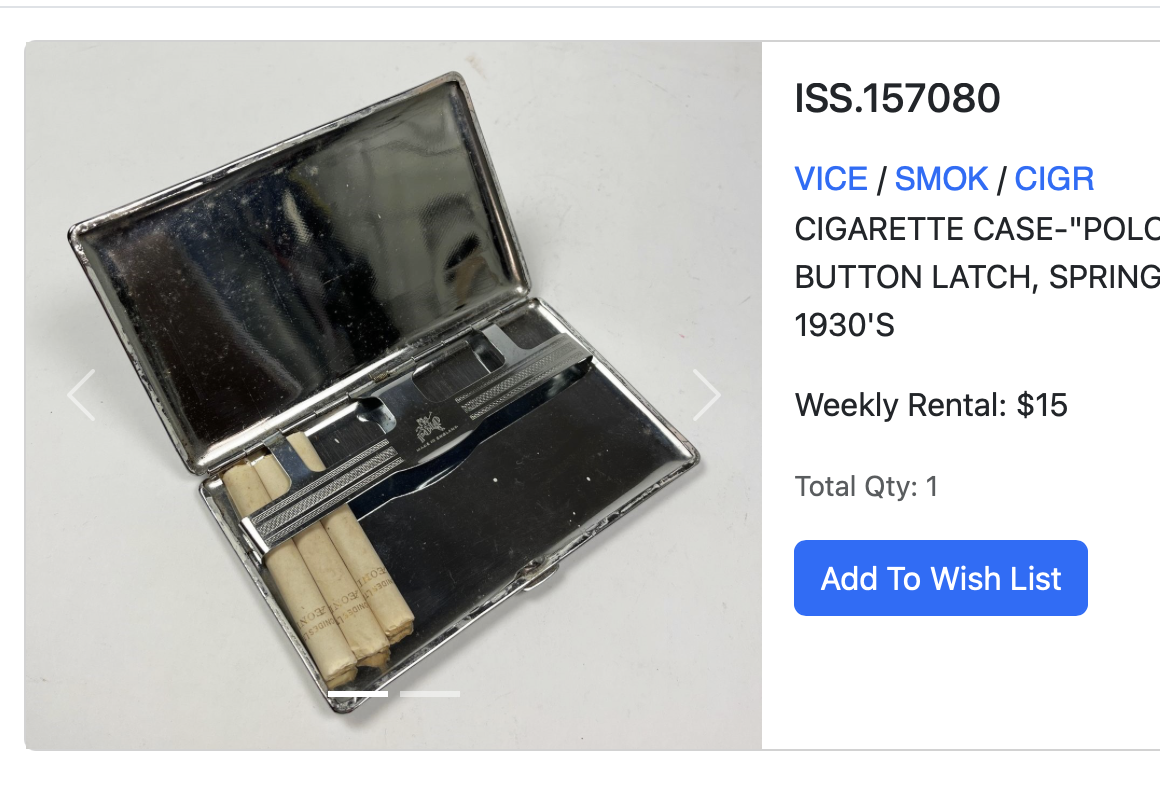Select the first carousel indicator bar
1160x798 pixels.
coord(358,694)
